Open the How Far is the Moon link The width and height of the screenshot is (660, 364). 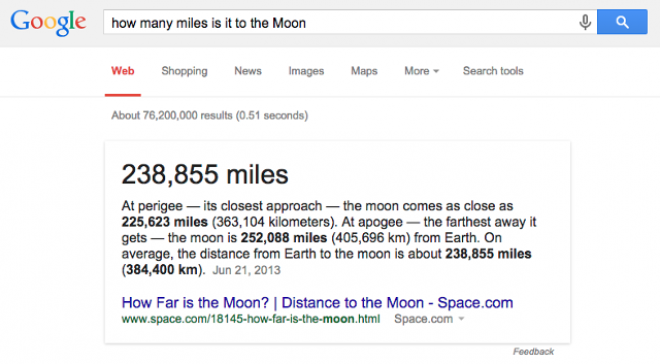(x=317, y=303)
